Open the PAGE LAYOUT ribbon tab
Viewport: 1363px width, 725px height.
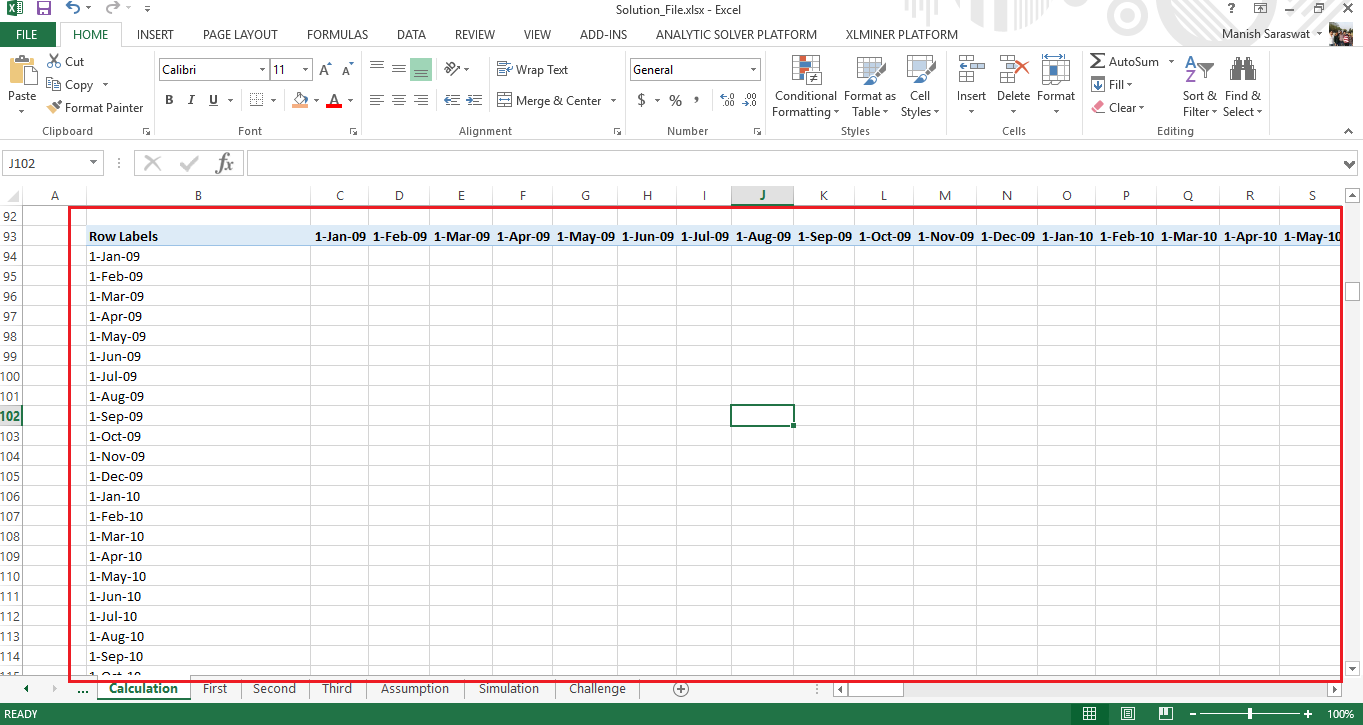pyautogui.click(x=240, y=34)
